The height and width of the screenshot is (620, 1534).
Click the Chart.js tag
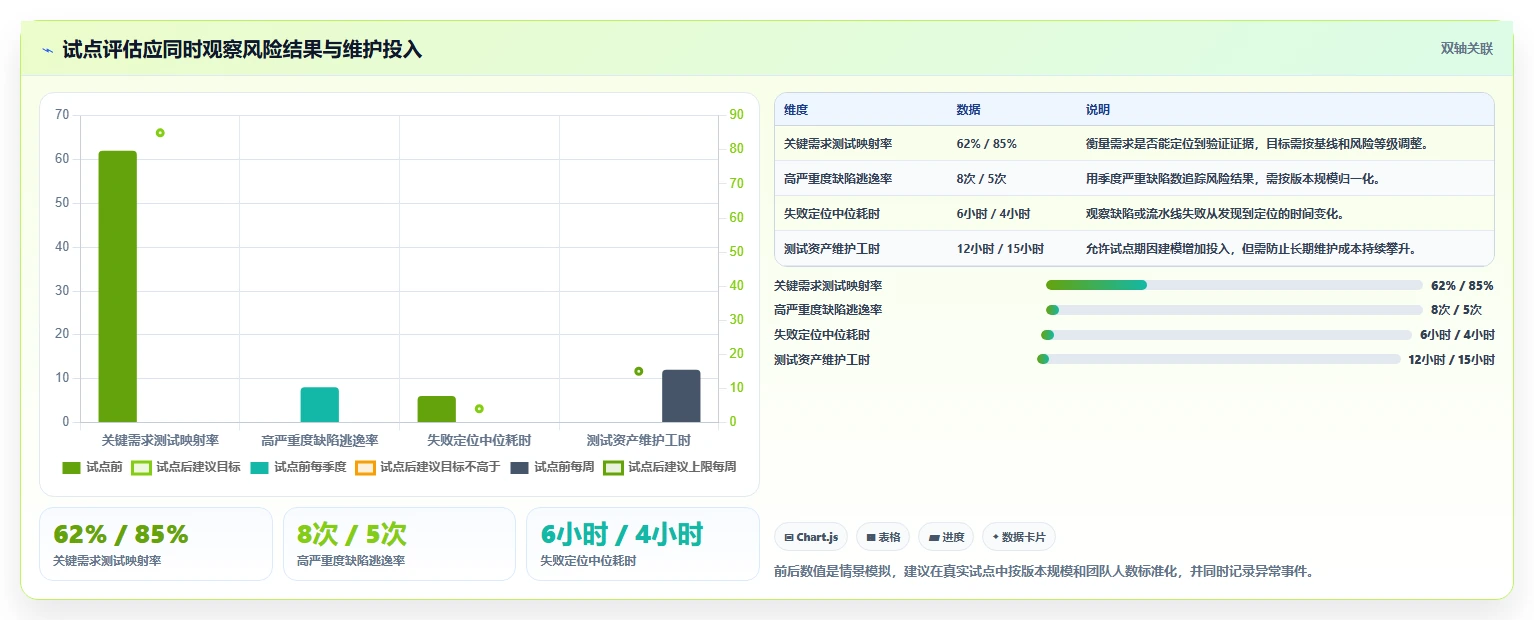(811, 537)
